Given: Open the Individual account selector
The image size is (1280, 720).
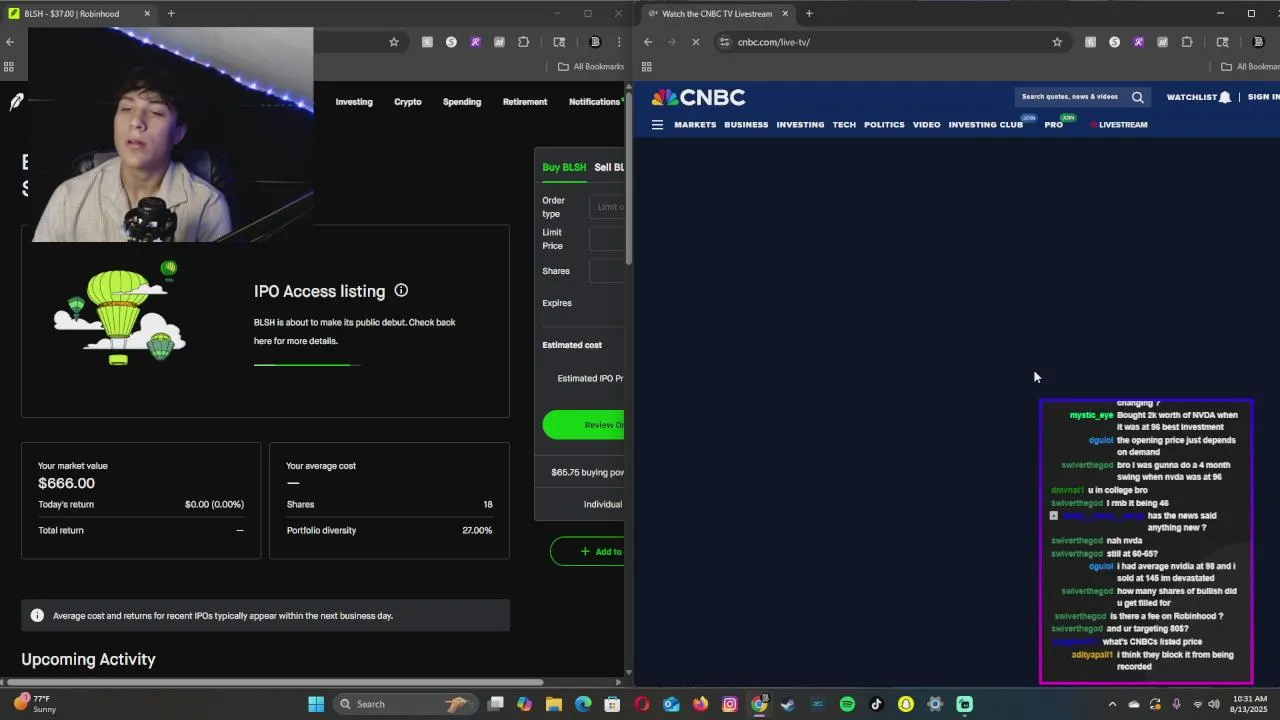Looking at the screenshot, I should (602, 504).
